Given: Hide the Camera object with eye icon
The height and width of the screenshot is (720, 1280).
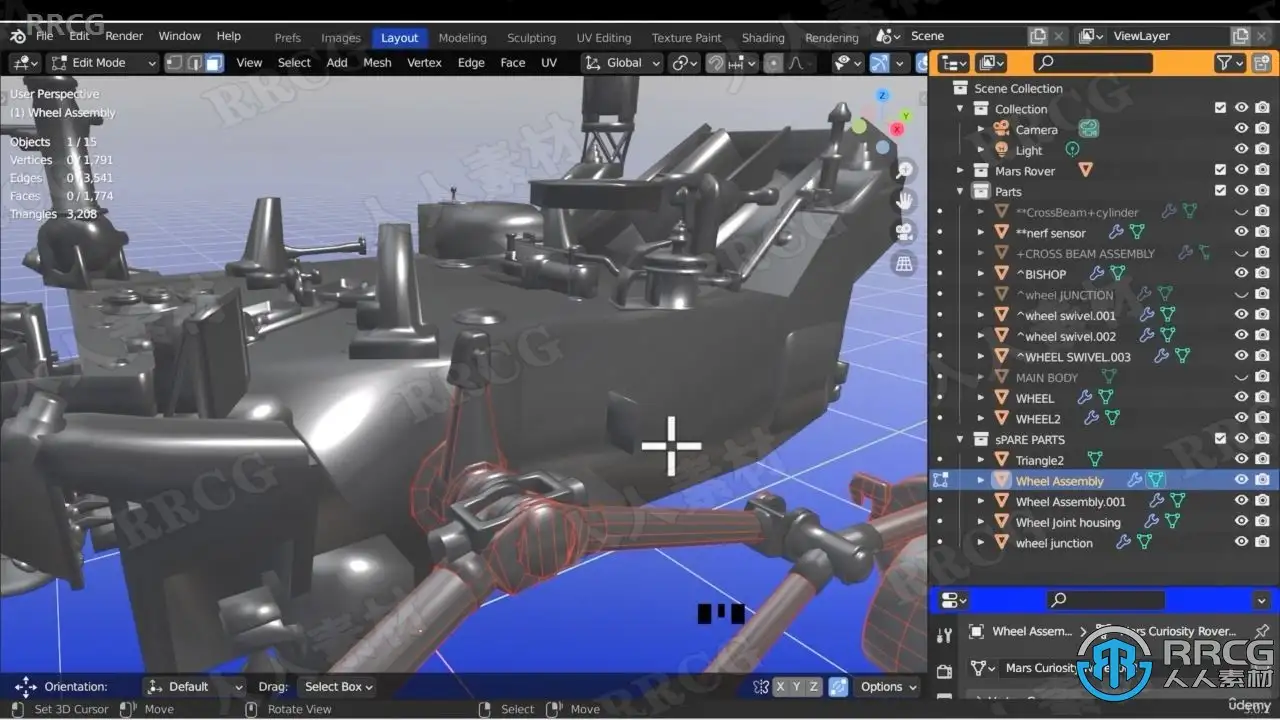Looking at the screenshot, I should tap(1241, 129).
